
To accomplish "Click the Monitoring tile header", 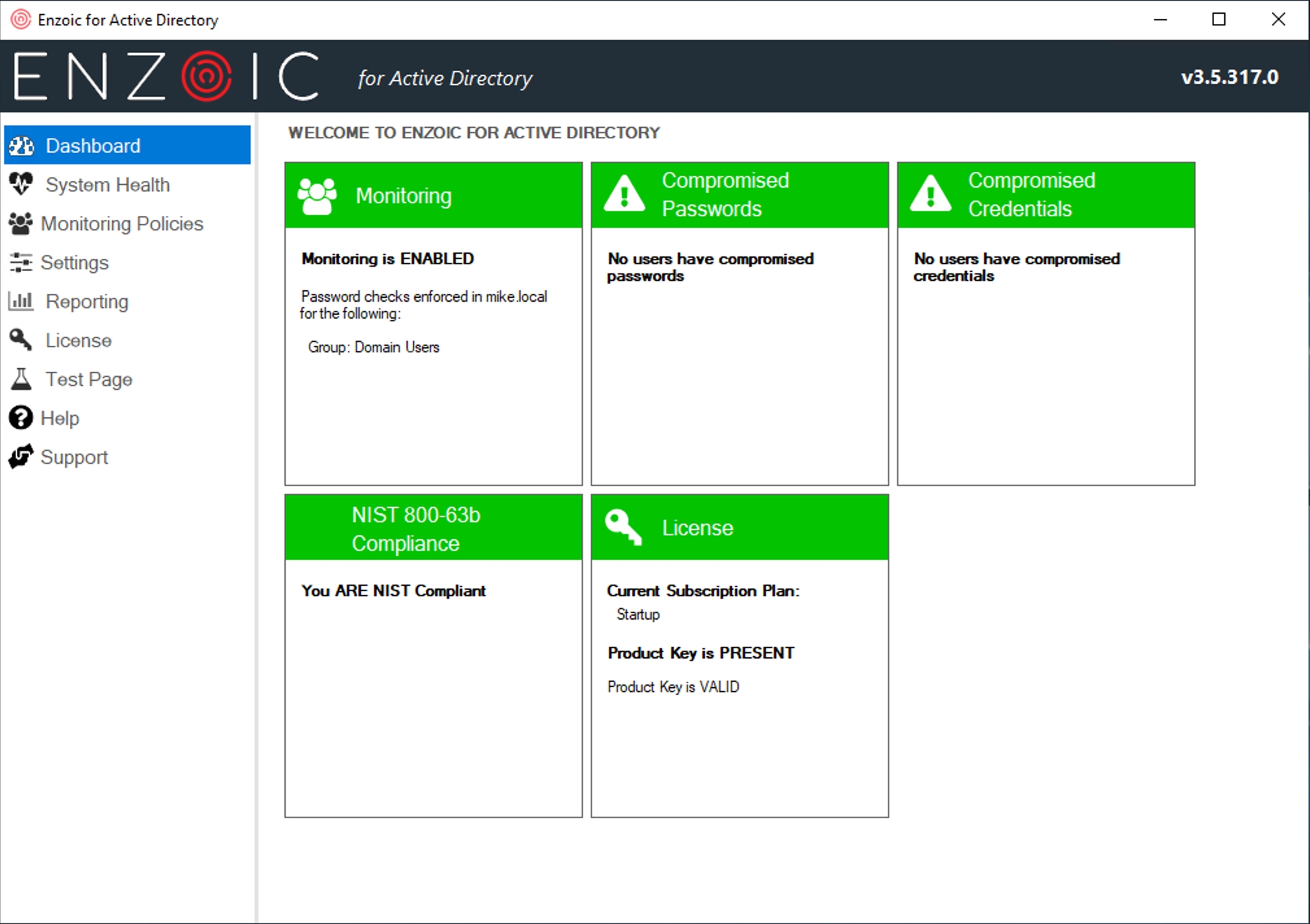I will pyautogui.click(x=433, y=195).
